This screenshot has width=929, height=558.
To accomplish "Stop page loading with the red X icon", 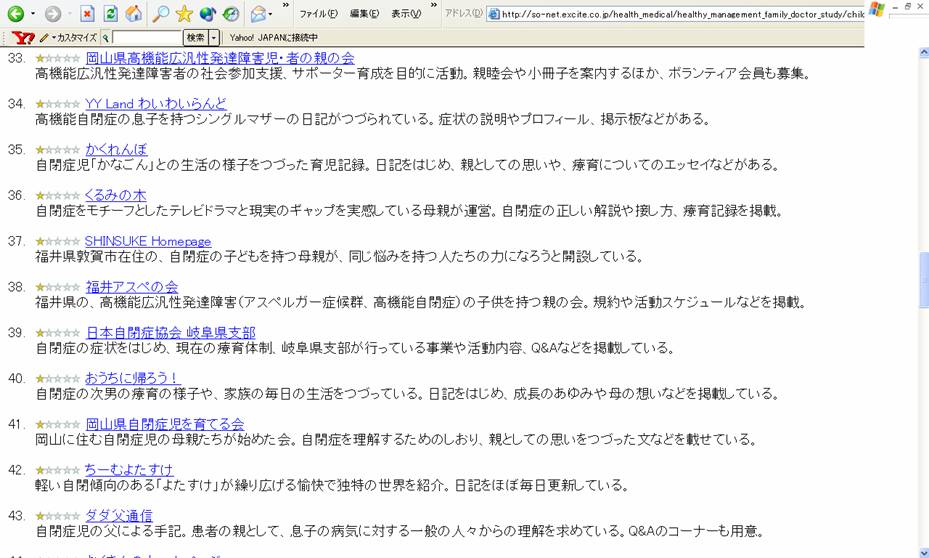I will tap(87, 13).
